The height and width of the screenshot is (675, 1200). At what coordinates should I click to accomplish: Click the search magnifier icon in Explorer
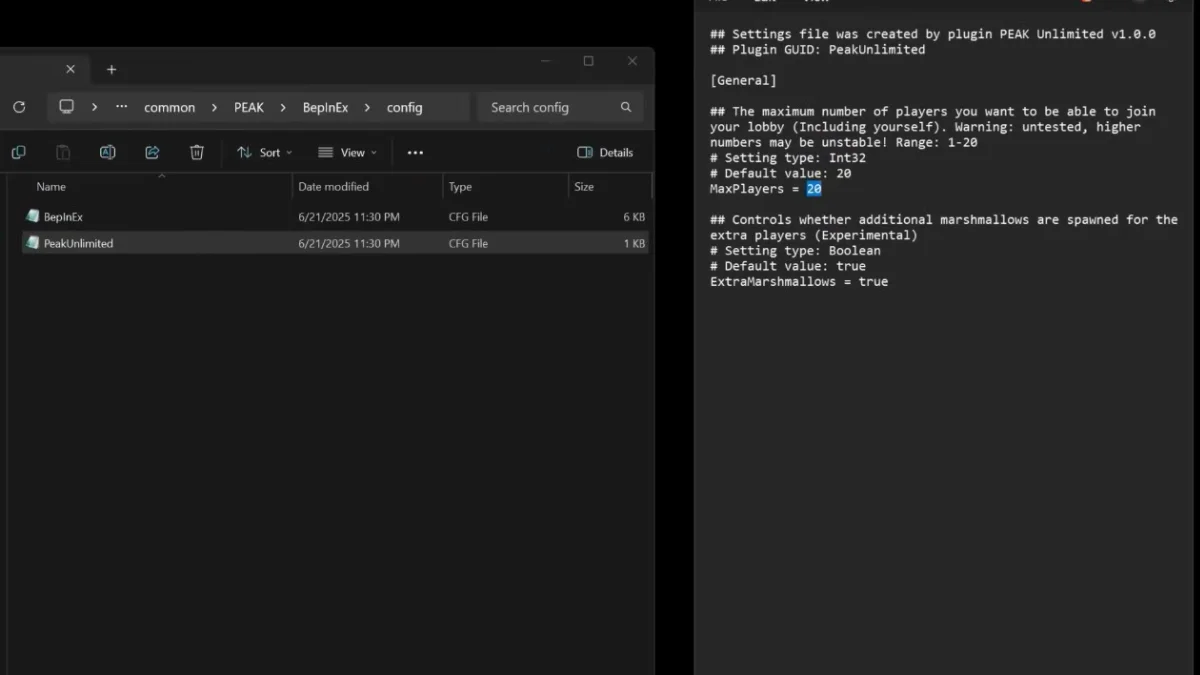(x=626, y=107)
